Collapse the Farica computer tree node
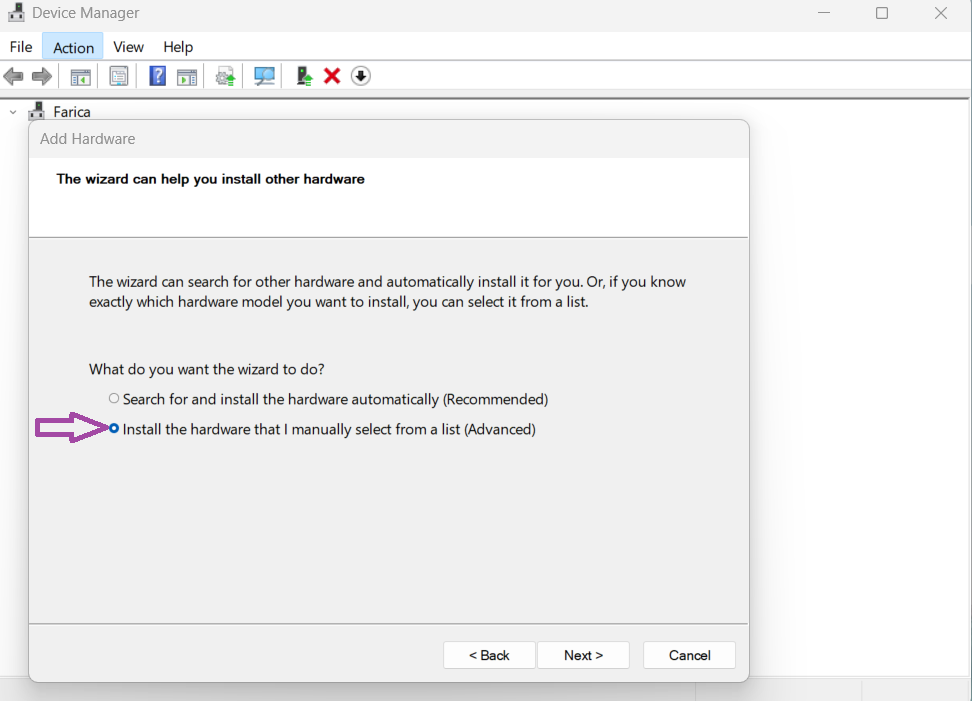The height and width of the screenshot is (701, 972). pos(13,112)
